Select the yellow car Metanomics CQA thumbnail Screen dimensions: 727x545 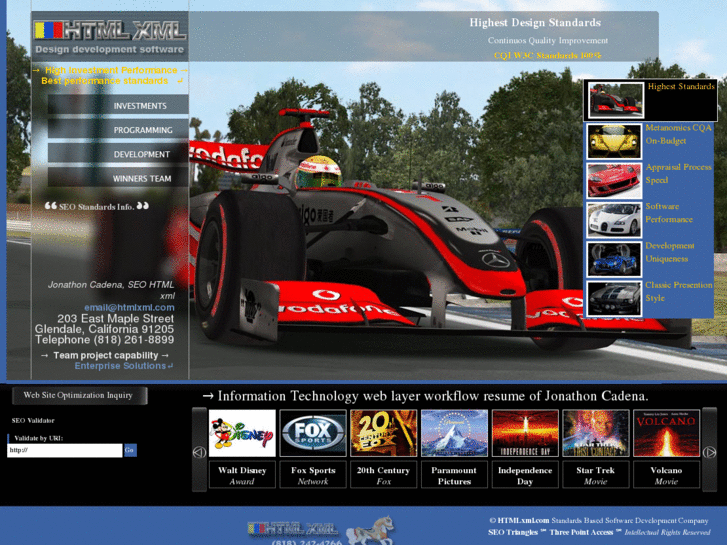[614, 141]
